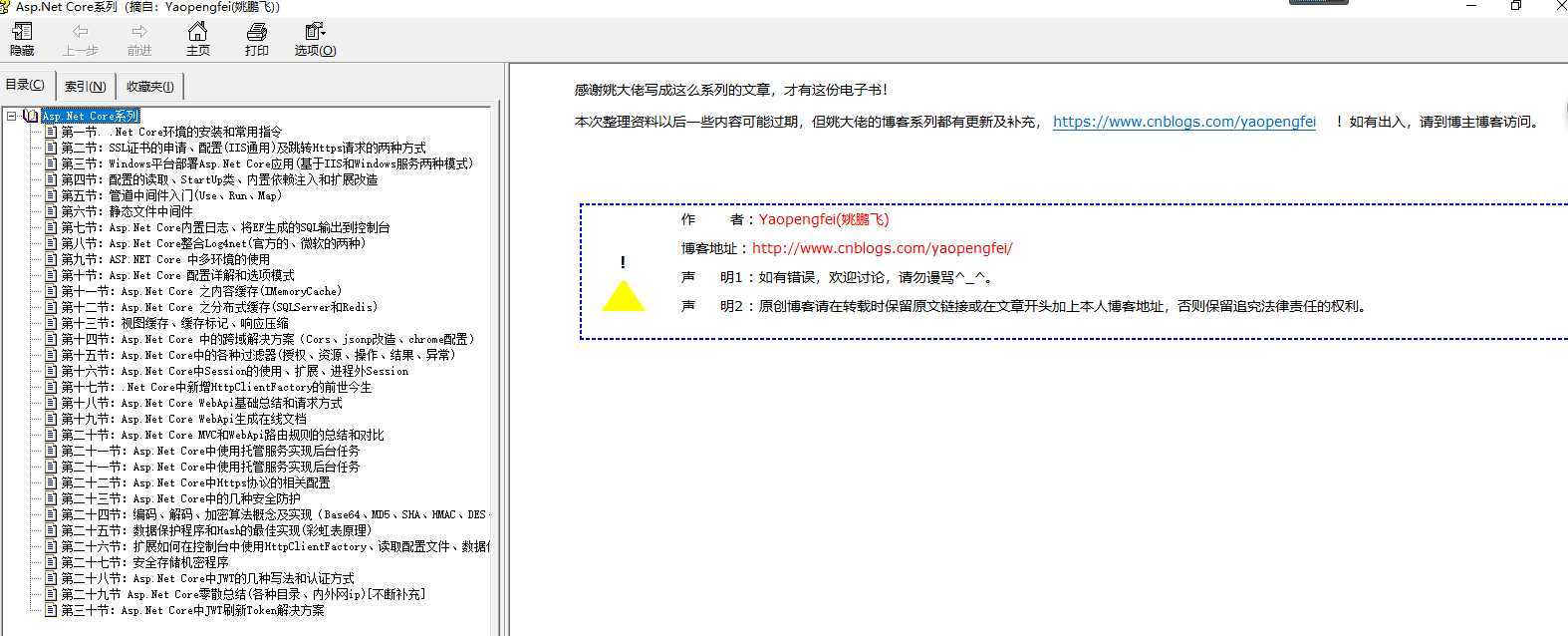1568x636 pixels.
Task: Open 第十八节 WebApi基础总结和请求方式
Action: pyautogui.click(x=201, y=403)
